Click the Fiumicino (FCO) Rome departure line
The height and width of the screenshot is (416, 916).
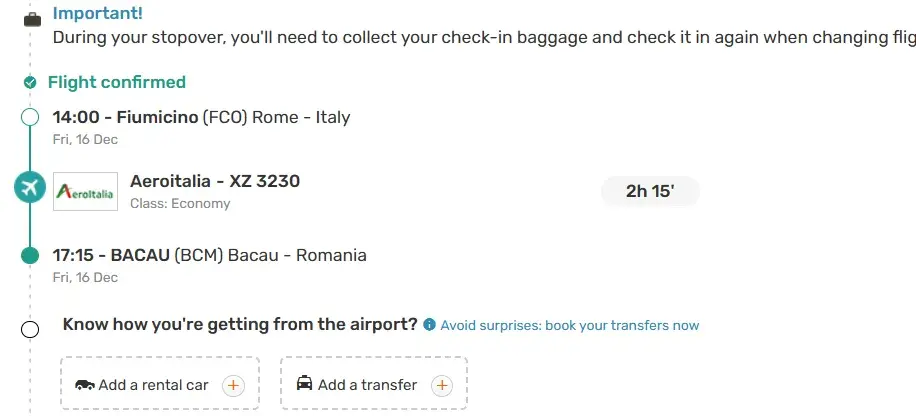[x=201, y=117]
